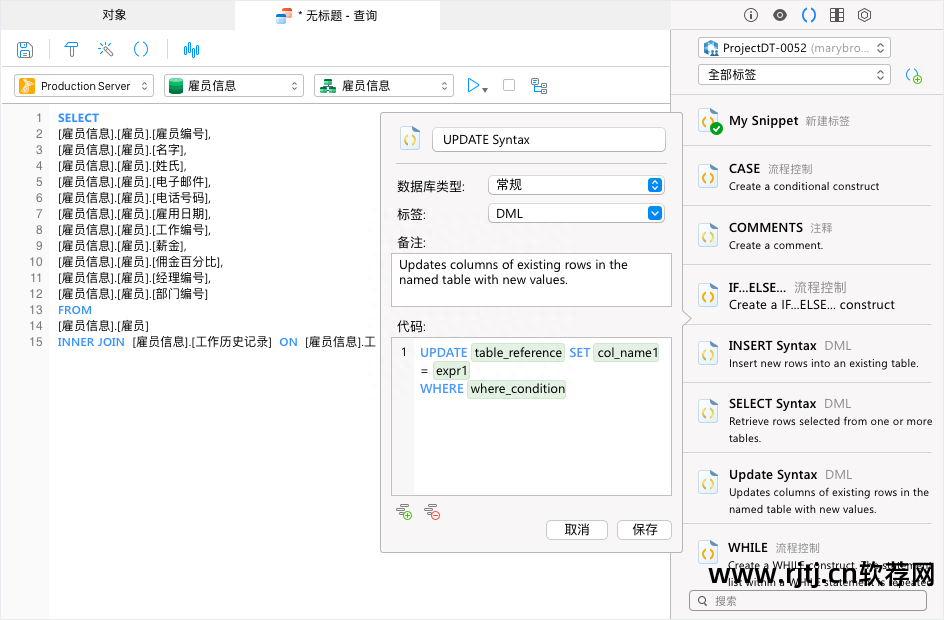Click the add placeholder icon below code
This screenshot has height=620, width=944.
404,512
